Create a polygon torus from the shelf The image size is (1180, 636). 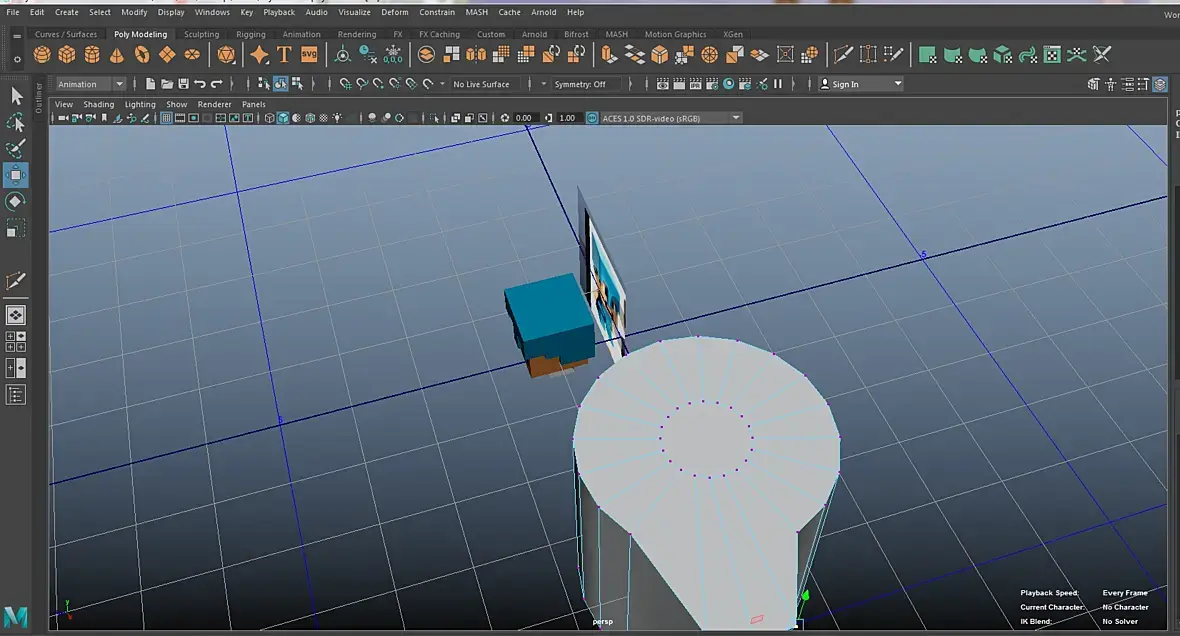(141, 55)
